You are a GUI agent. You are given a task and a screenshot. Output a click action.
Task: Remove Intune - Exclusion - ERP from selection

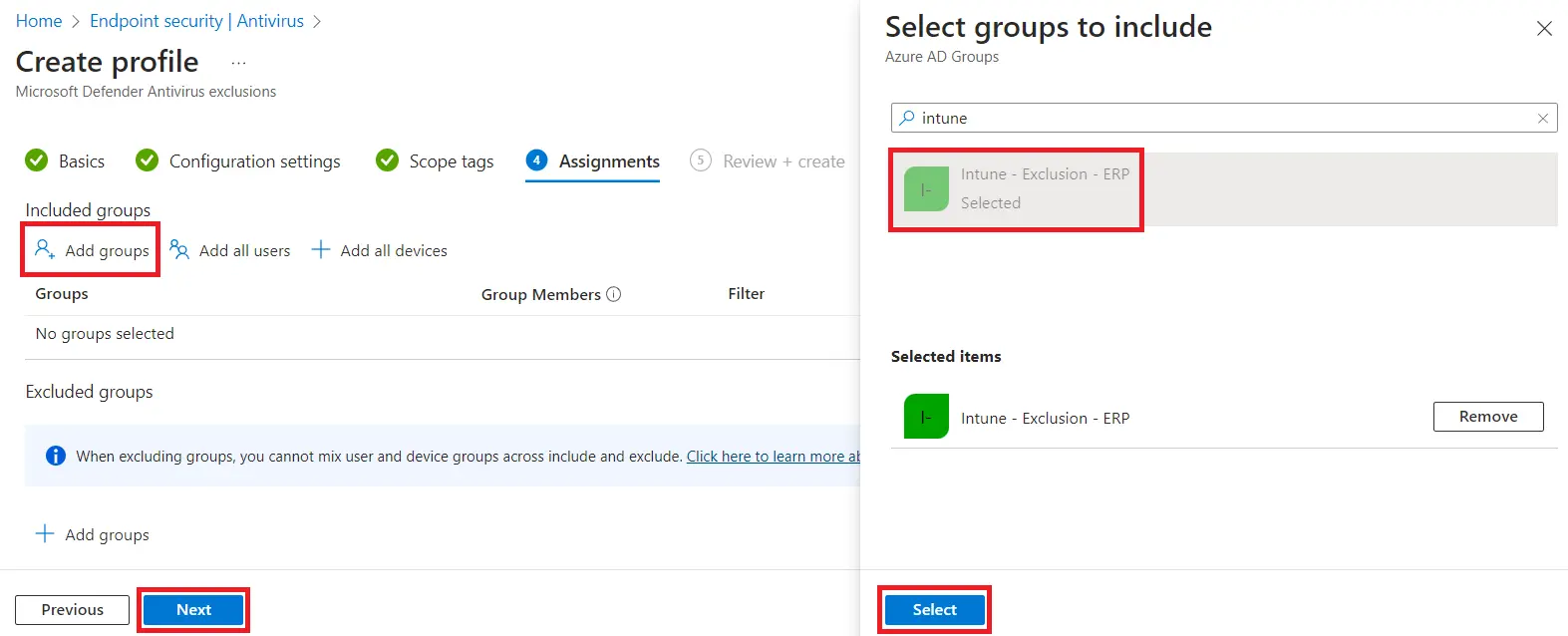point(1487,417)
